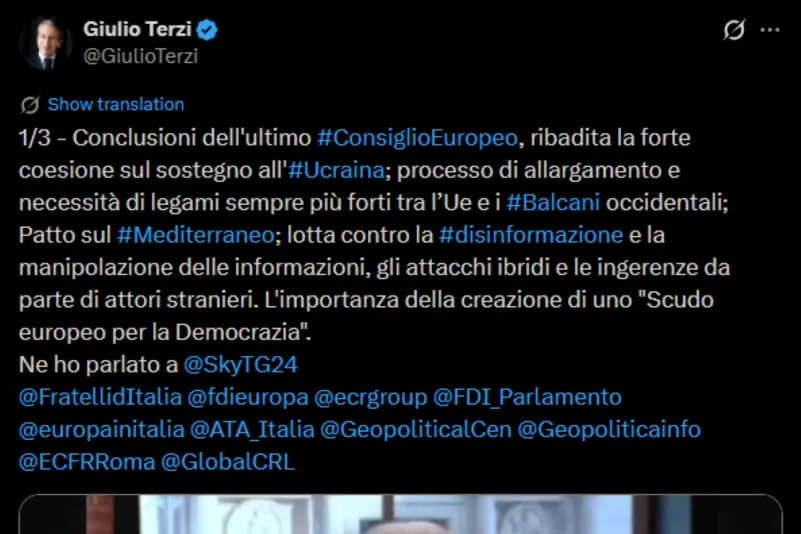Click the Show translation link
This screenshot has width=801, height=534.
pos(116,104)
